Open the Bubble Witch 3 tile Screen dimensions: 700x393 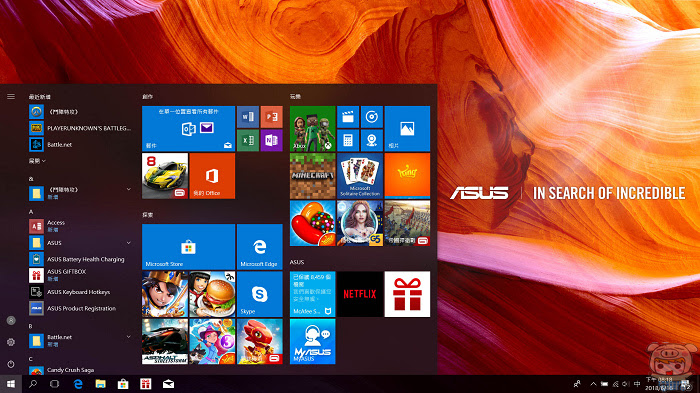tap(212, 342)
